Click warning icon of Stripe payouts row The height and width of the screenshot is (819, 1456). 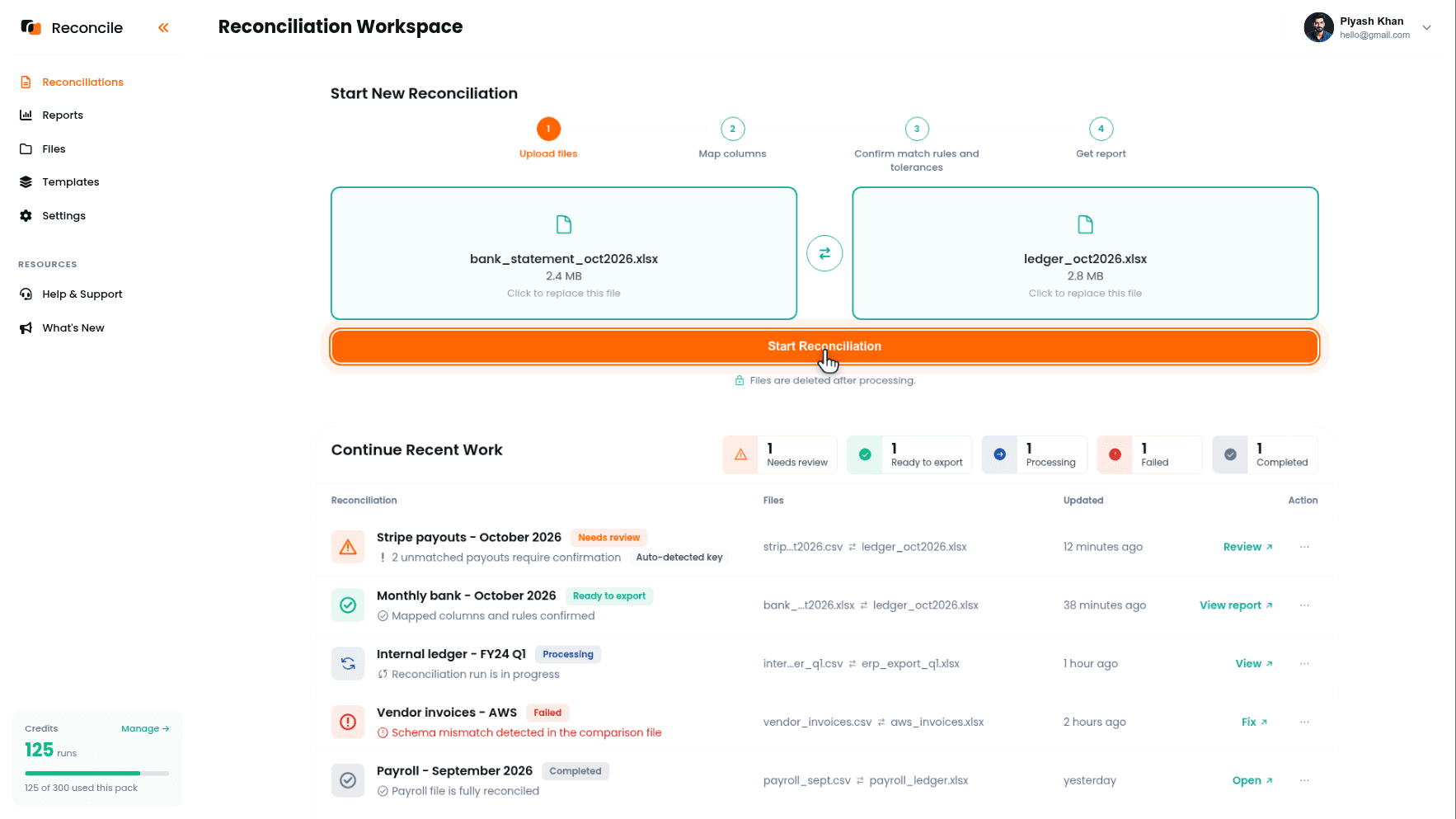(348, 547)
